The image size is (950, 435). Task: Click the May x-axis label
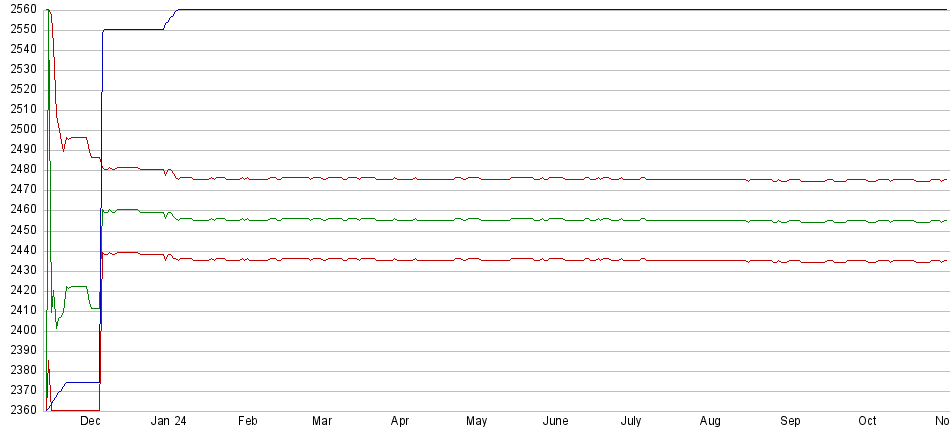point(477,422)
